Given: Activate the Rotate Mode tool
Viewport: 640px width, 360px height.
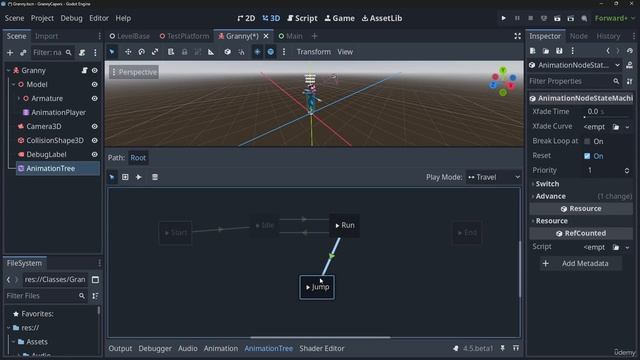Looking at the screenshot, I should [x=141, y=52].
